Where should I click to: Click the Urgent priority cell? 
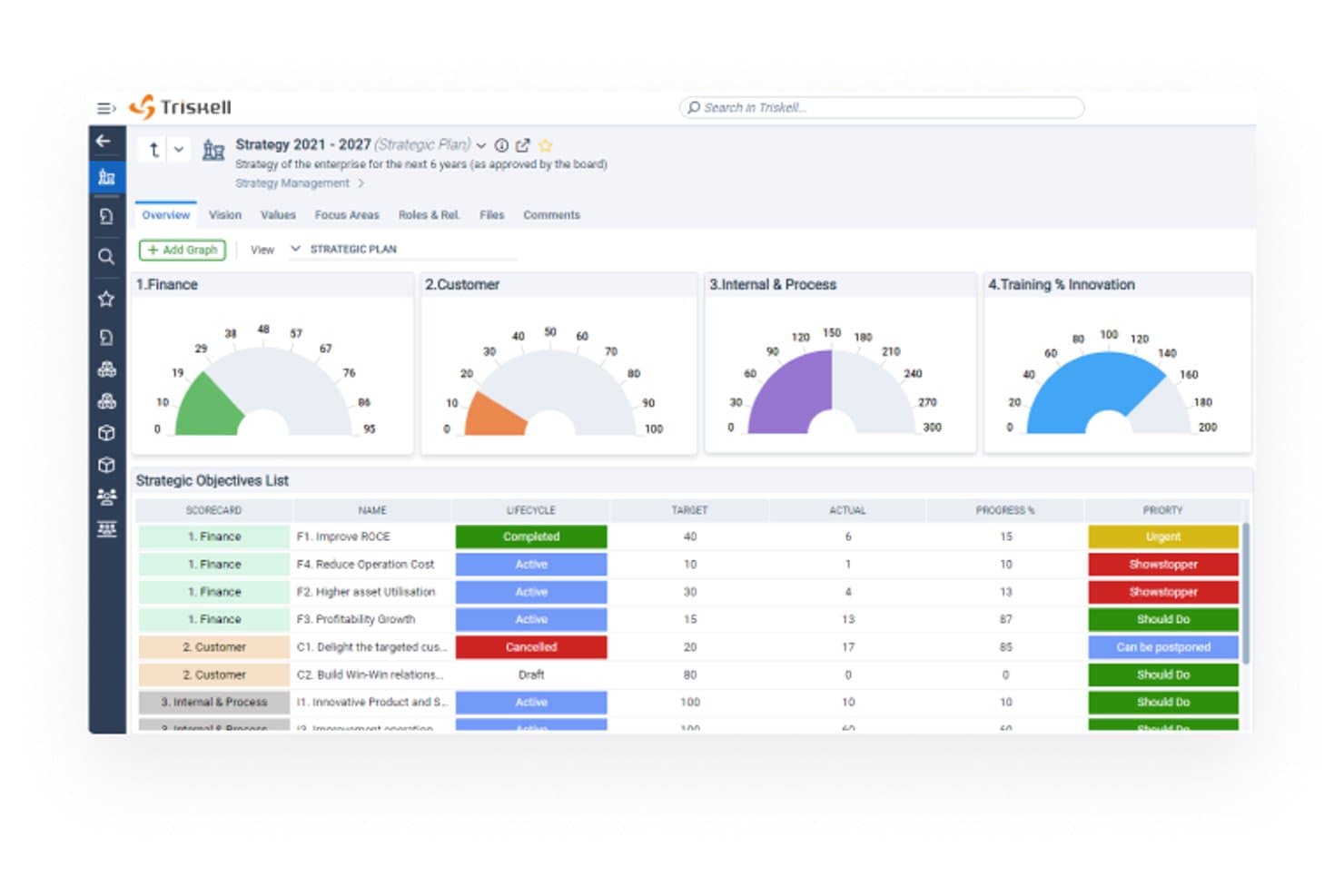click(1163, 537)
